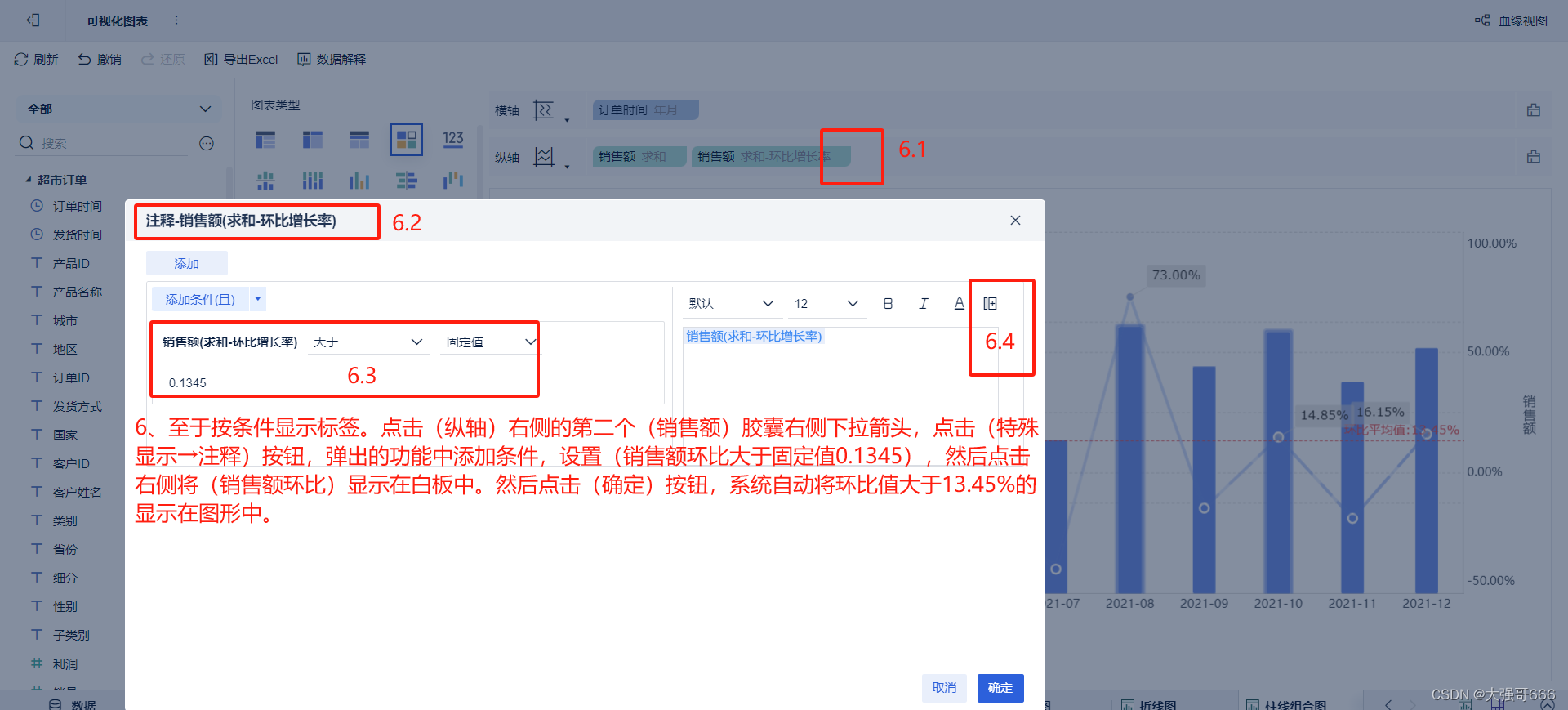This screenshot has width=1568, height=710.
Task: Select the 发货方式 field
Action: click(x=77, y=406)
